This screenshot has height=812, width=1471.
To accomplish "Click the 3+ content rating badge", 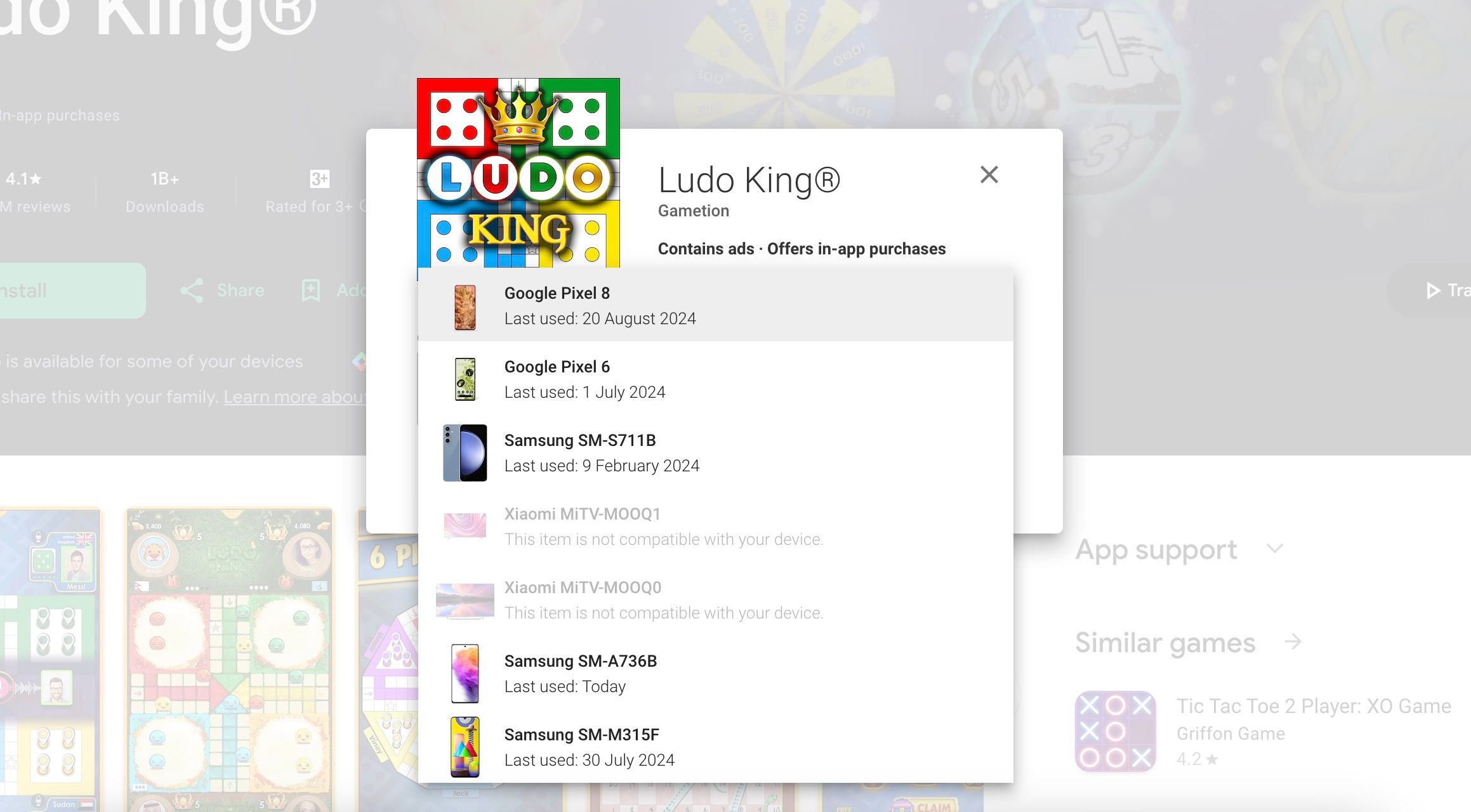I will point(319,179).
